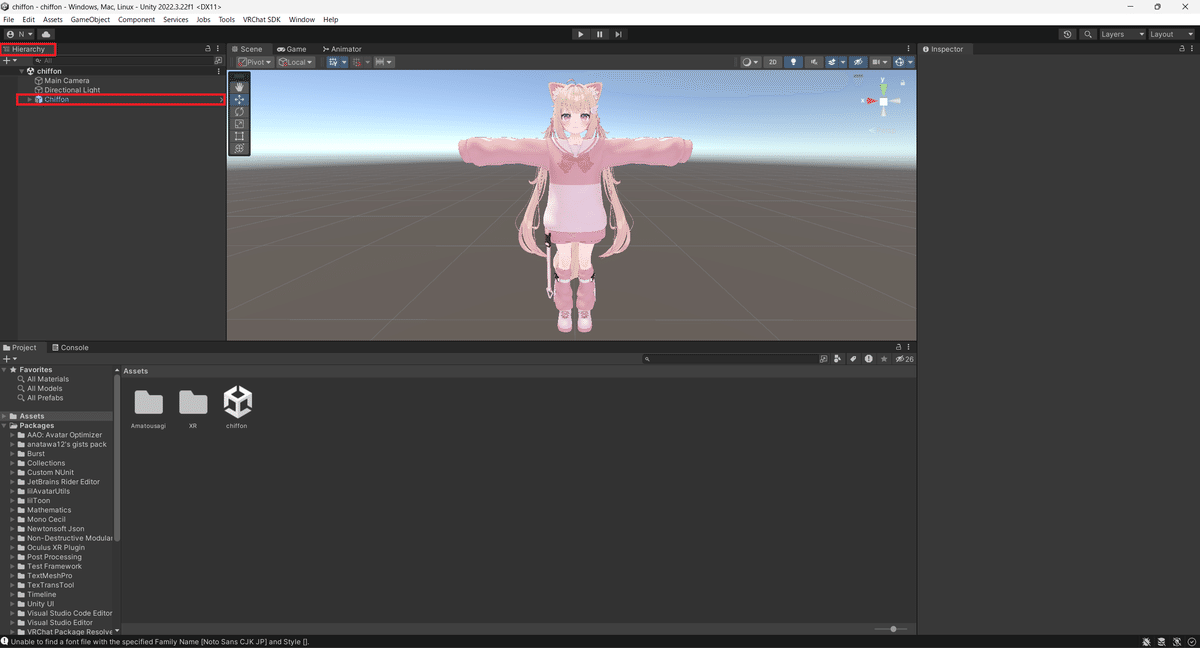
Task: Collapse Favorites in Project panel
Action: pyautogui.click(x=4, y=370)
